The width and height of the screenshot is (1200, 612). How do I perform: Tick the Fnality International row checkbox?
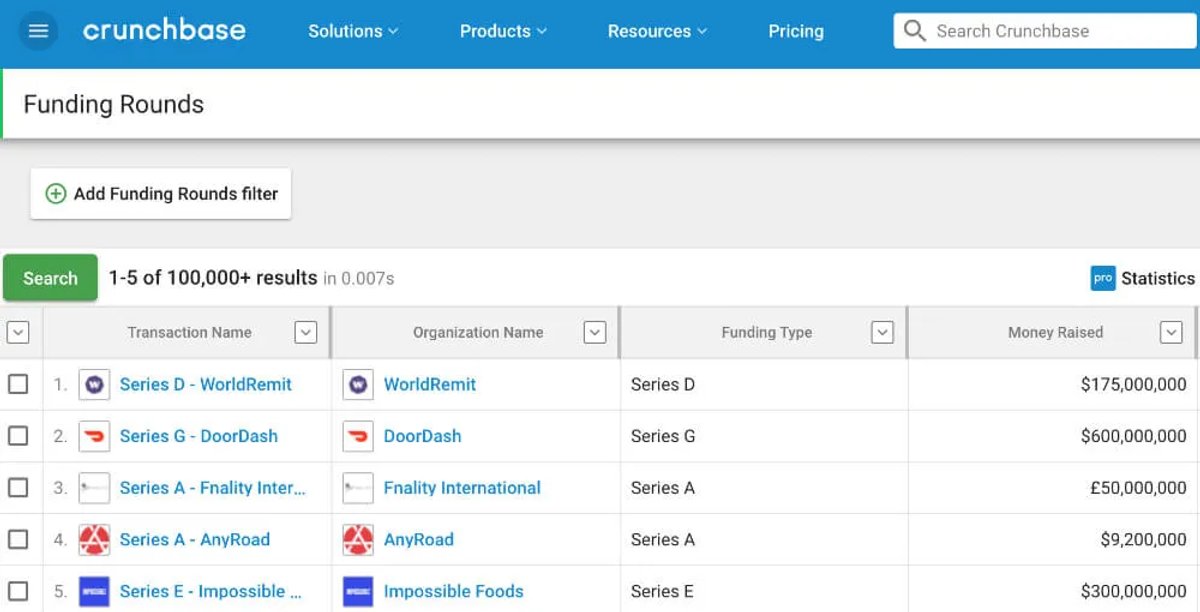click(18, 488)
